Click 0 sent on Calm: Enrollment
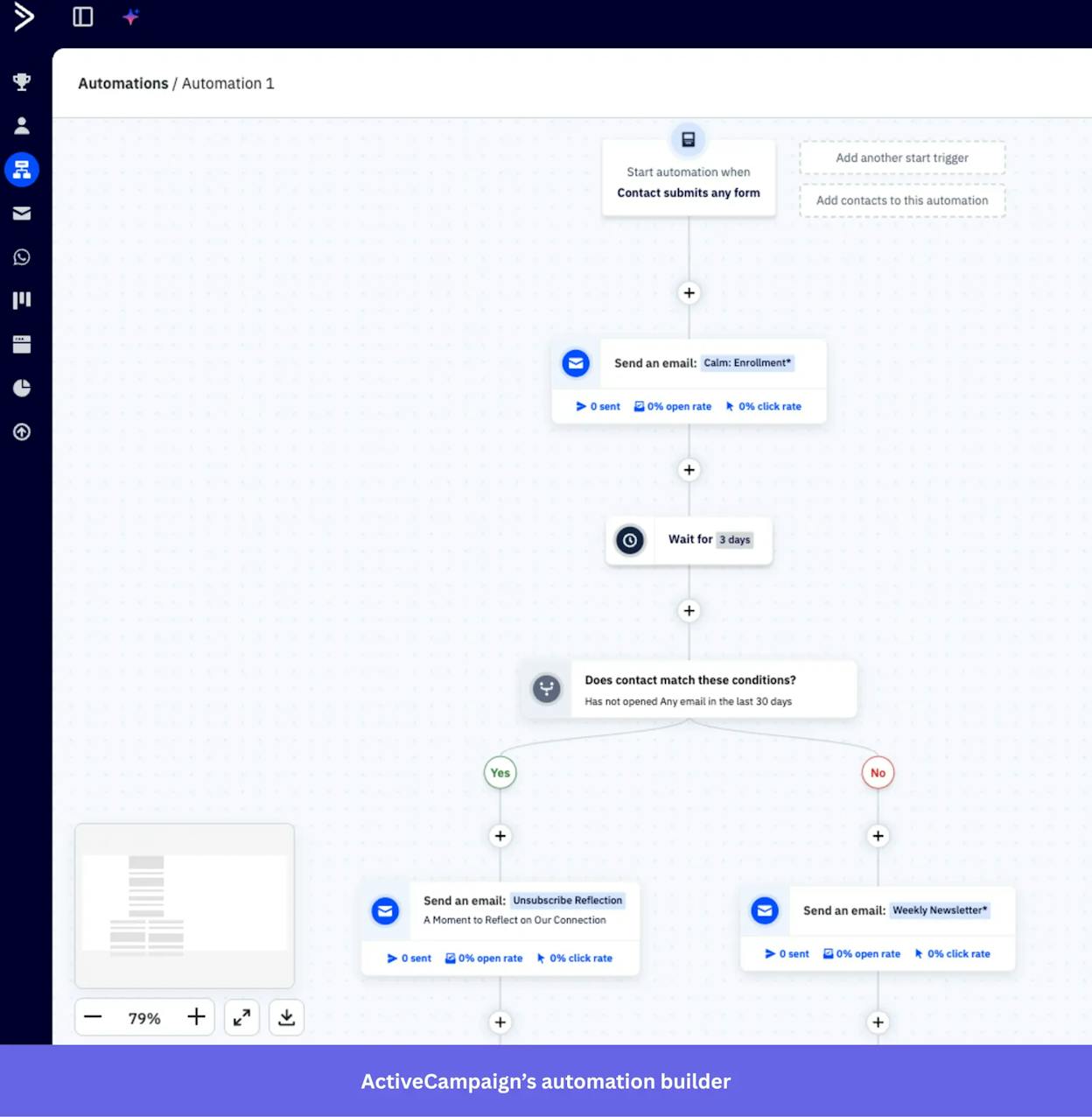Image resolution: width=1092 pixels, height=1117 pixels. click(x=598, y=407)
